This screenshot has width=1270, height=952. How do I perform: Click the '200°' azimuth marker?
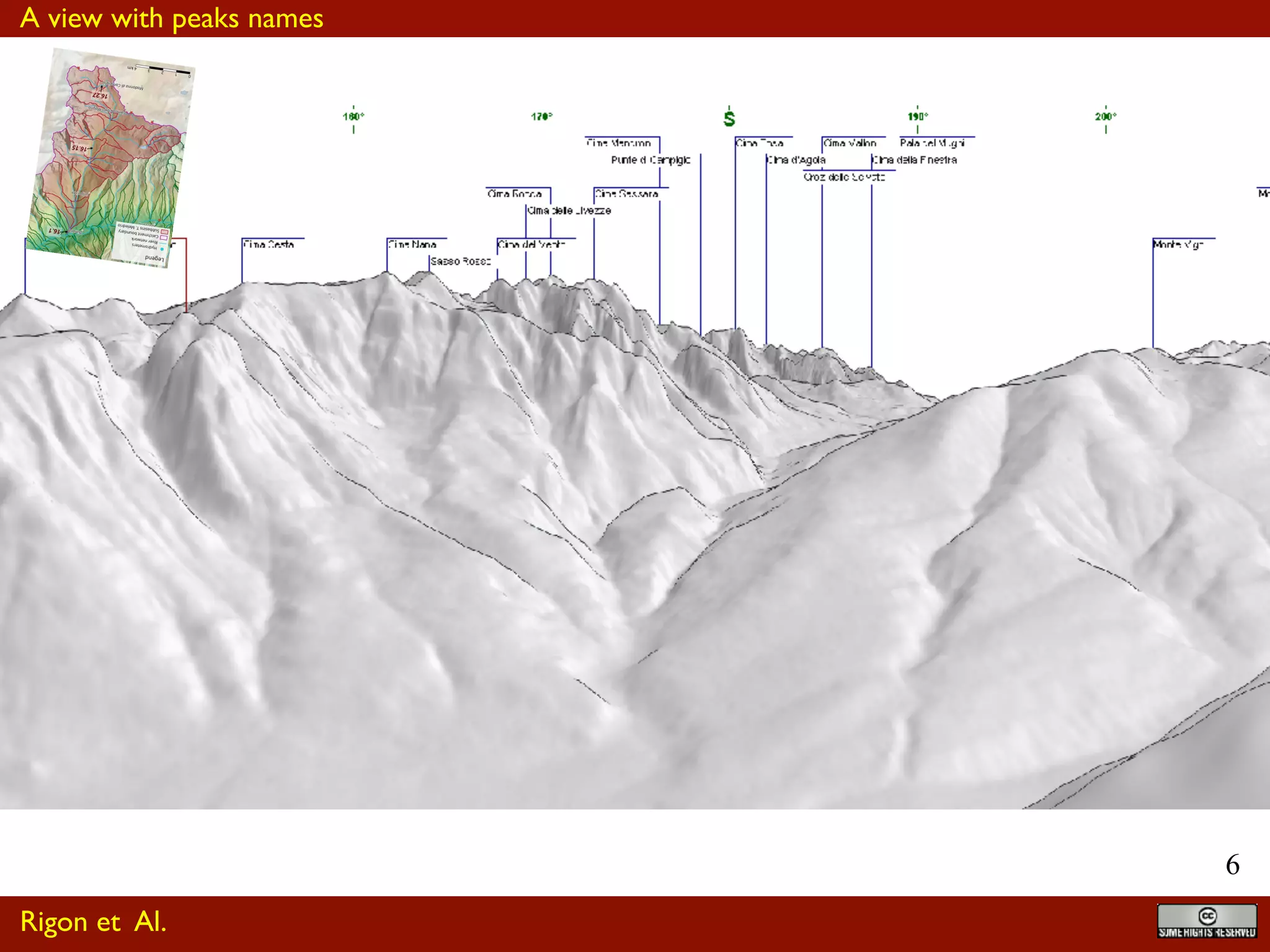tap(1106, 117)
